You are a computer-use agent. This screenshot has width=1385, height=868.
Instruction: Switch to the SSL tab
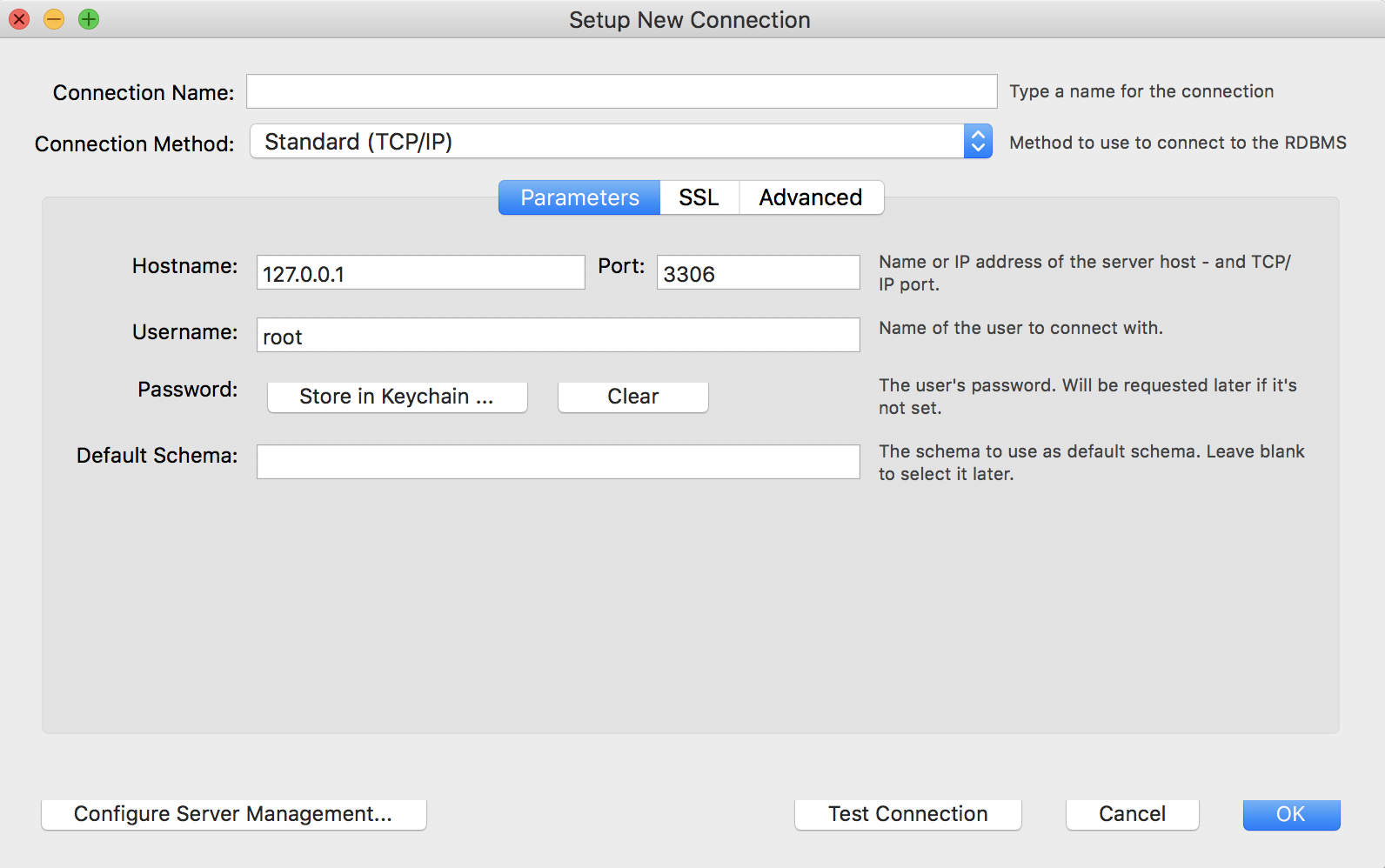(699, 197)
